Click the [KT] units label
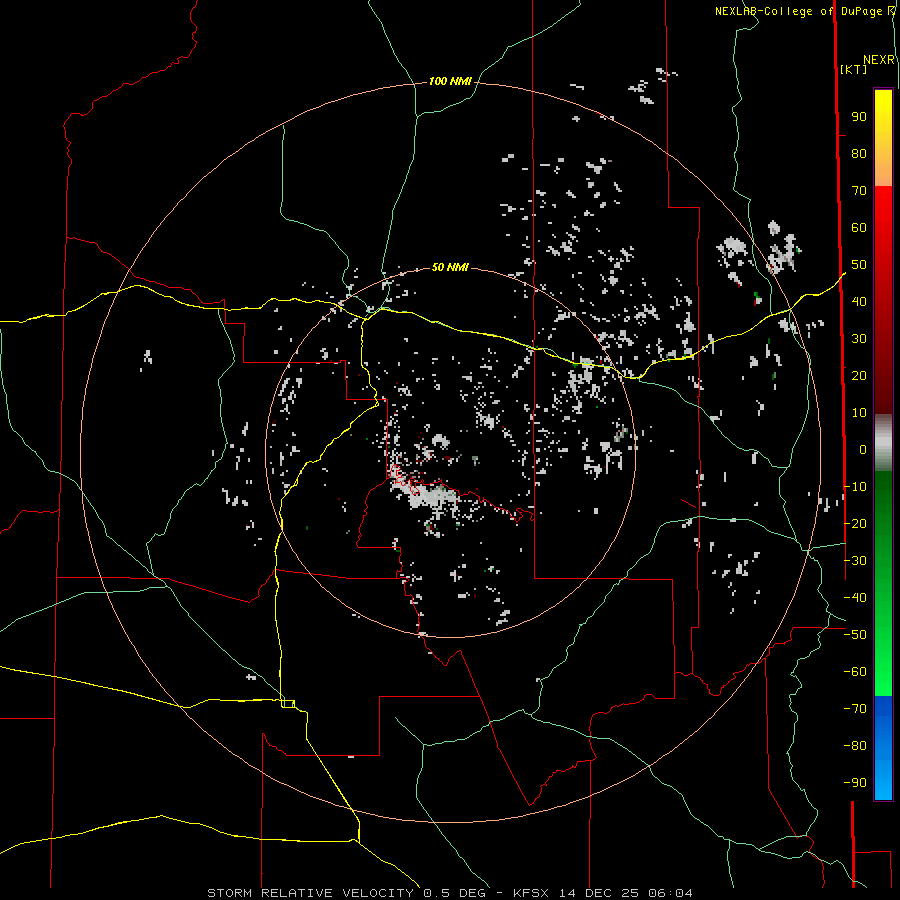Image resolution: width=900 pixels, height=900 pixels. [854, 69]
